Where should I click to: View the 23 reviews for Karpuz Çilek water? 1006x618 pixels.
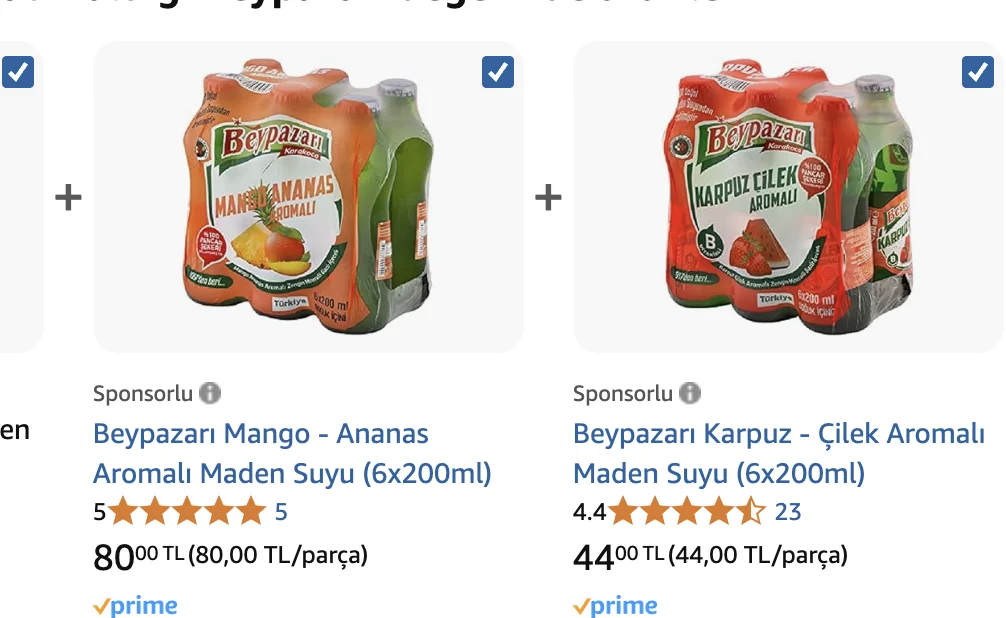pyautogui.click(x=788, y=512)
